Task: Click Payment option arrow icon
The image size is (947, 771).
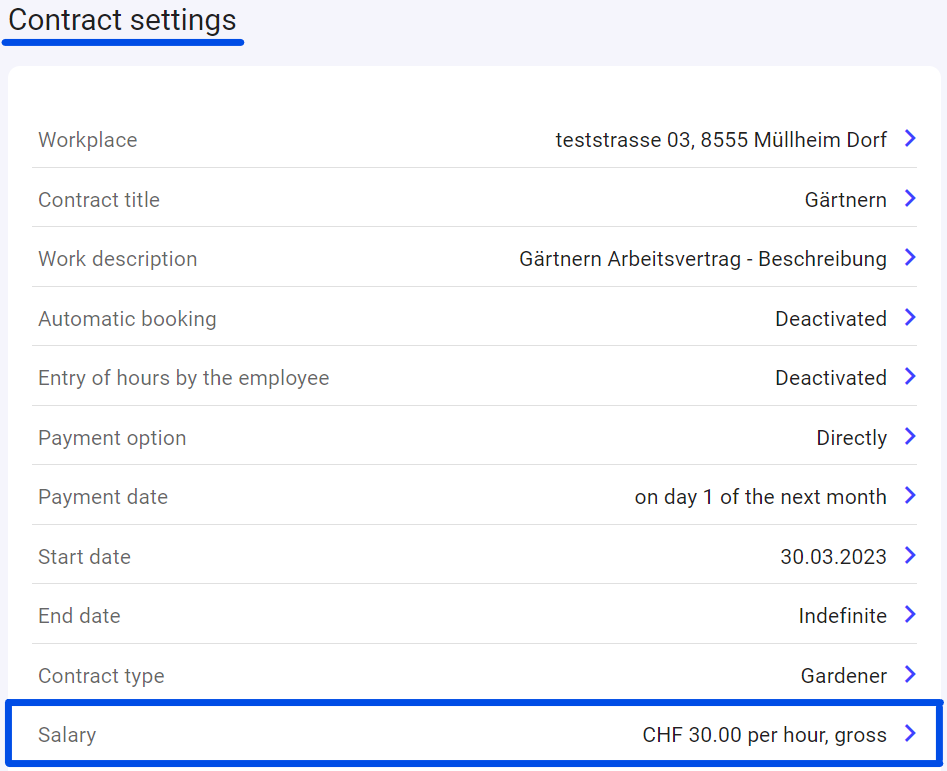Action: pos(910,436)
